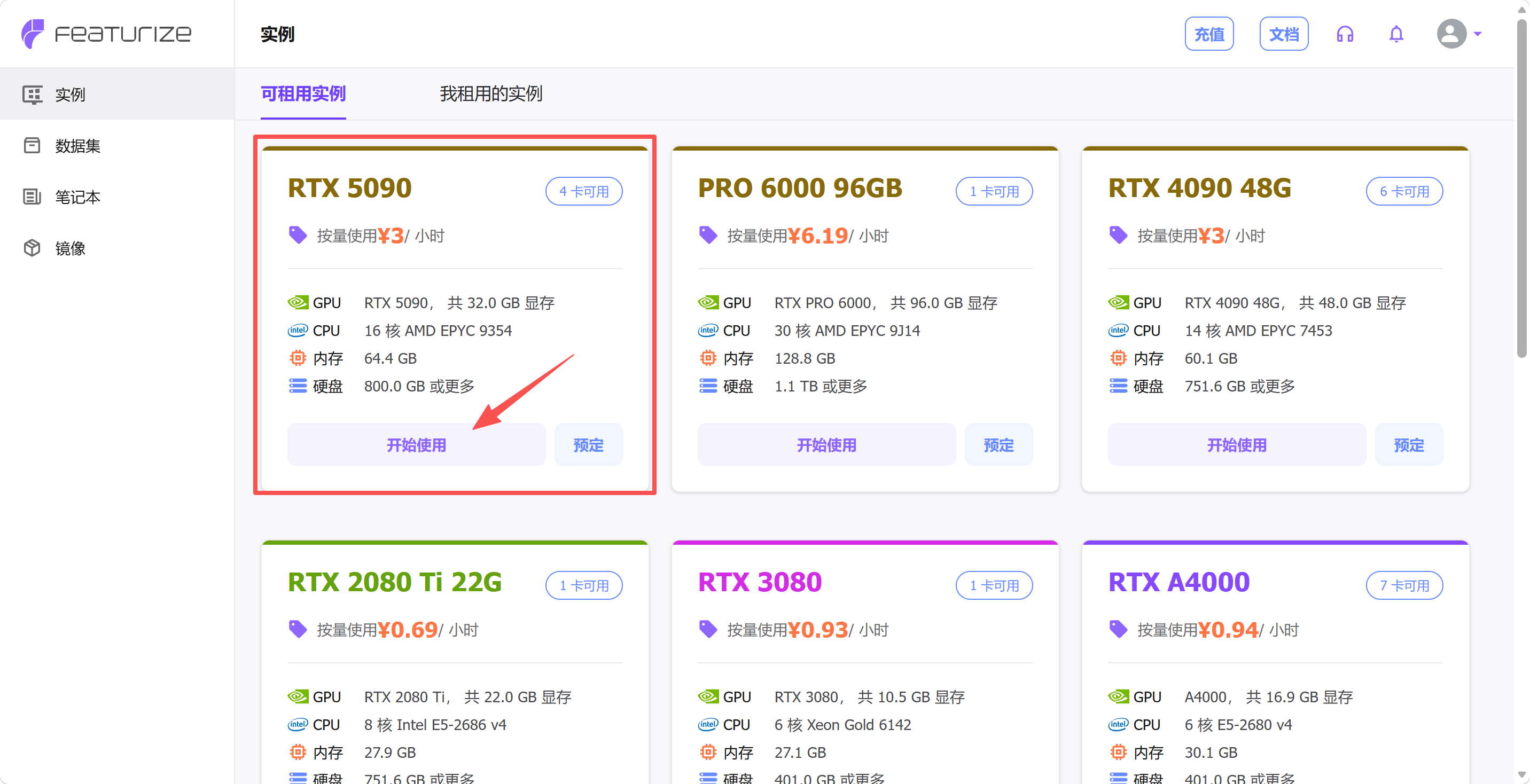This screenshot has height=784, width=1530.
Task: Open the 笔记本 sidebar item
Action: point(117,197)
